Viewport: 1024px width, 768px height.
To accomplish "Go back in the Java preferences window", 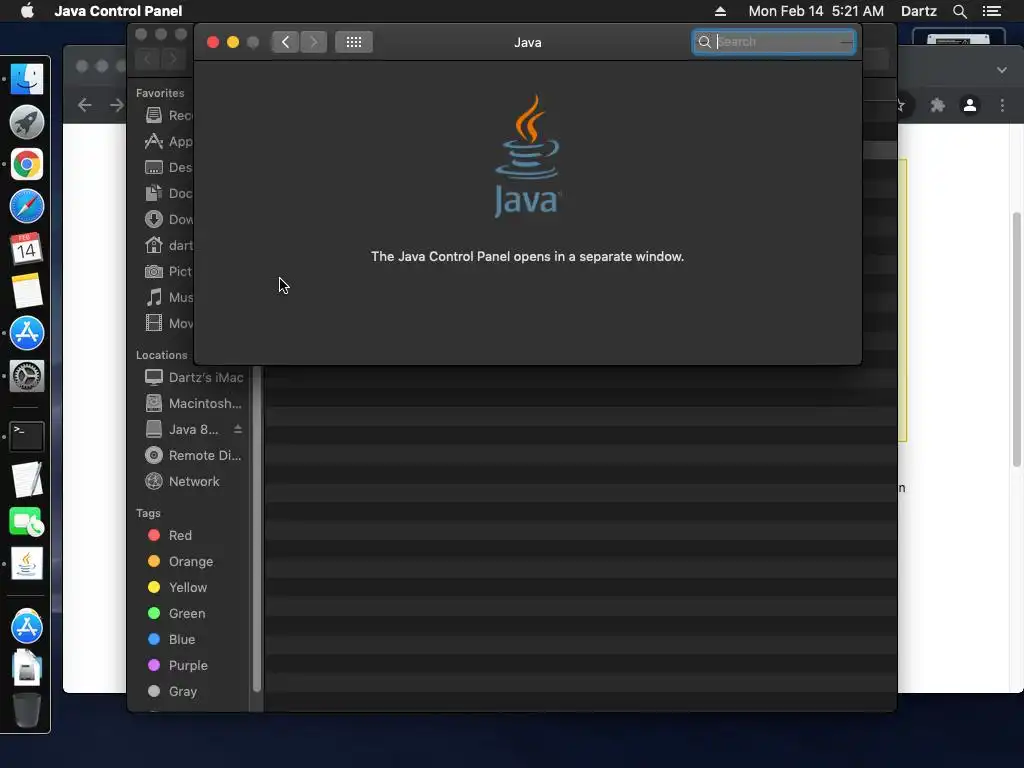I will coord(285,42).
